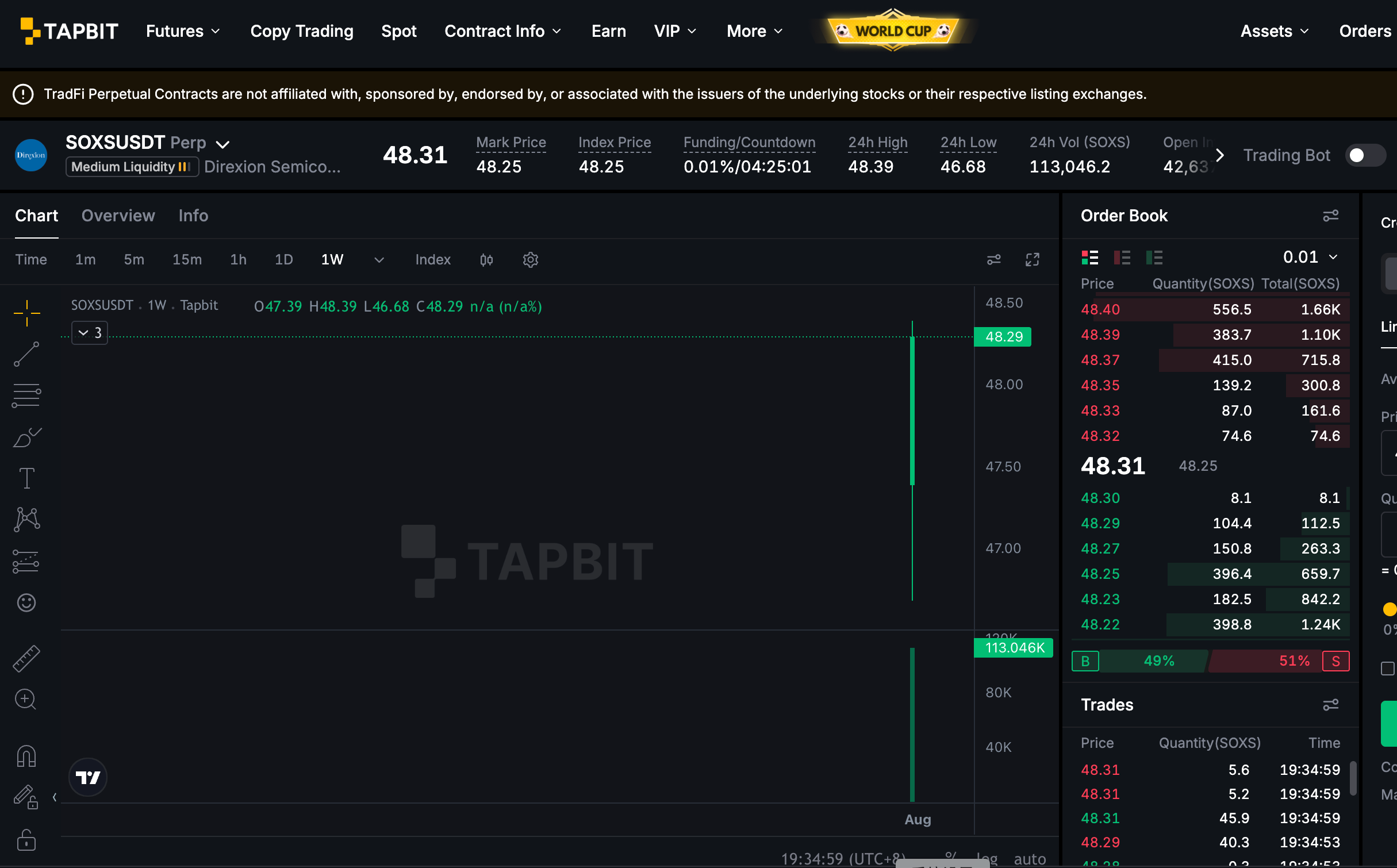Switch to the Overview tab
Image resolution: width=1397 pixels, height=868 pixels.
click(x=118, y=216)
